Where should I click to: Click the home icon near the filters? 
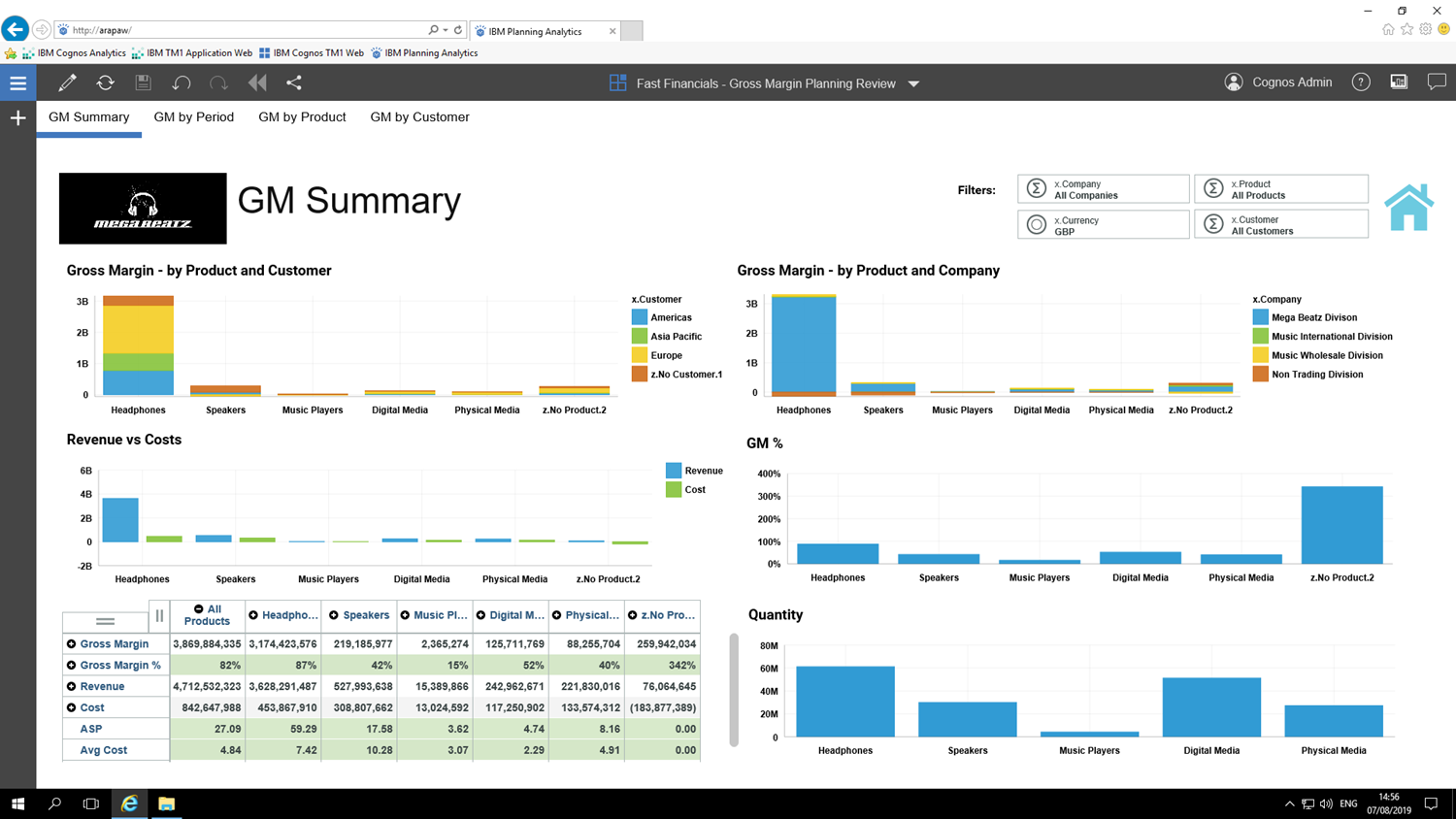[1409, 205]
